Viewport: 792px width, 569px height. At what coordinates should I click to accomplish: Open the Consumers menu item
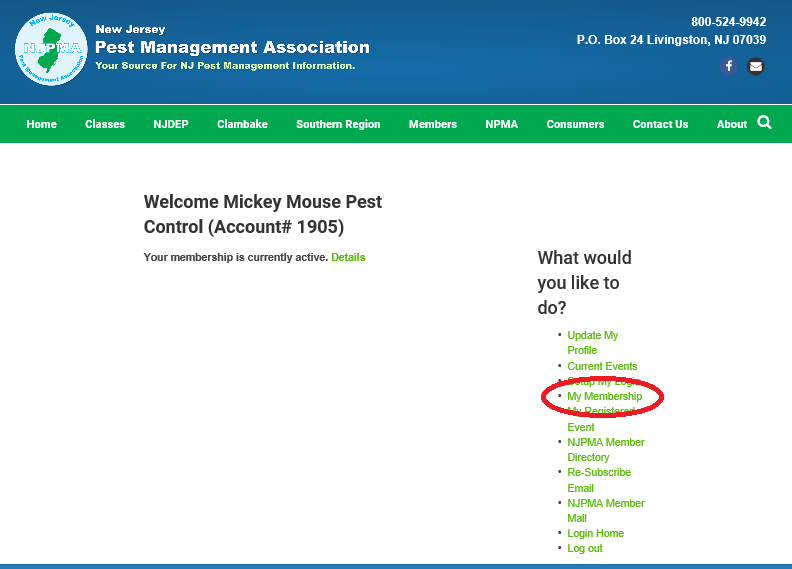[575, 124]
